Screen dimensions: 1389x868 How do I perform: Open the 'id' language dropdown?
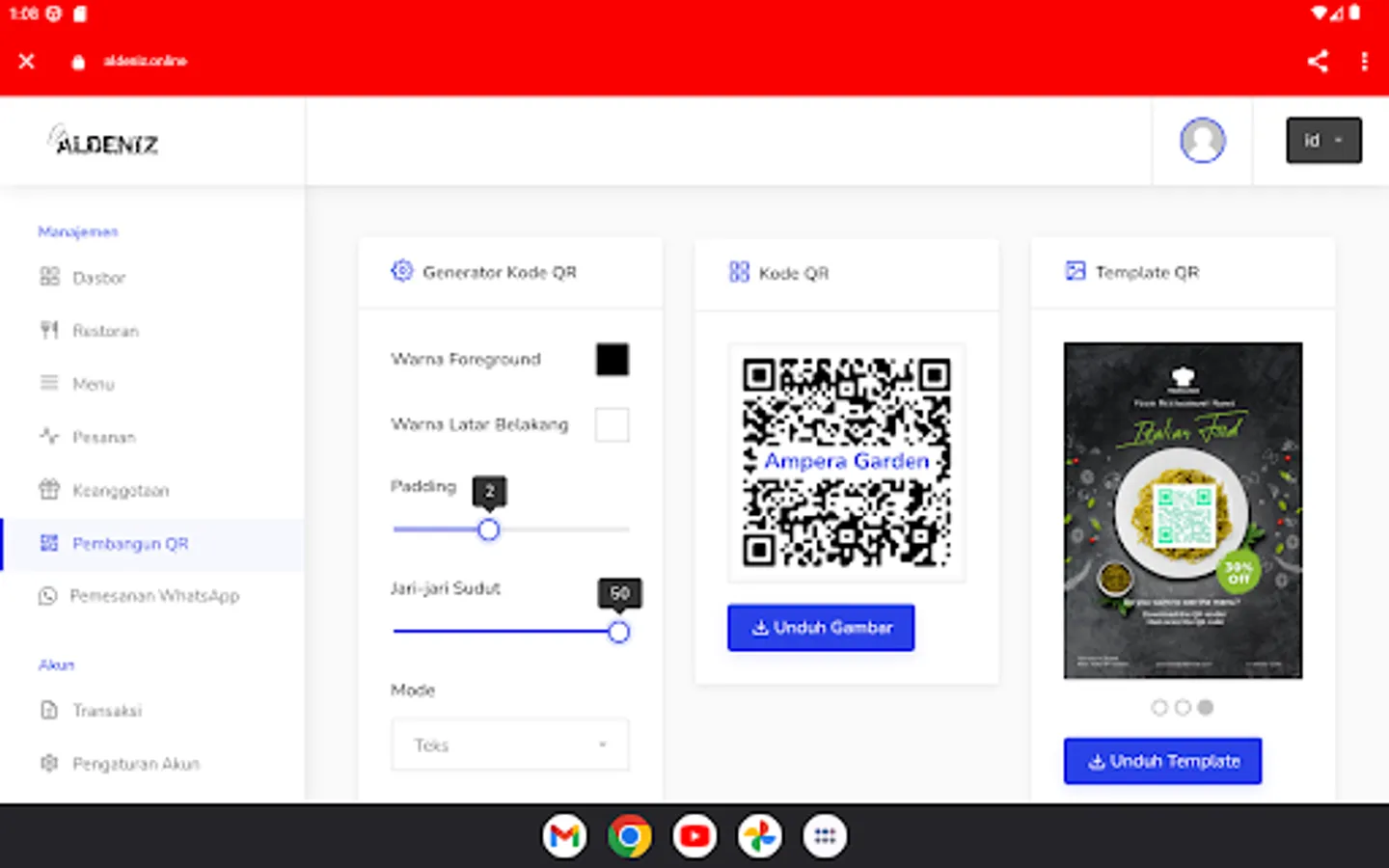[x=1323, y=141]
